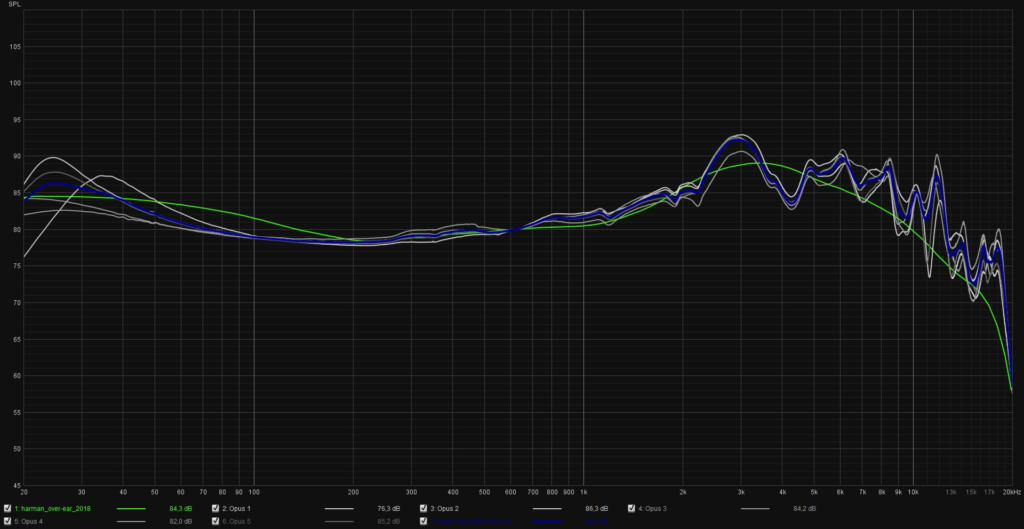The height and width of the screenshot is (529, 1024).
Task: Click the blue Razer Opus line swatch
Action: [x=547, y=521]
